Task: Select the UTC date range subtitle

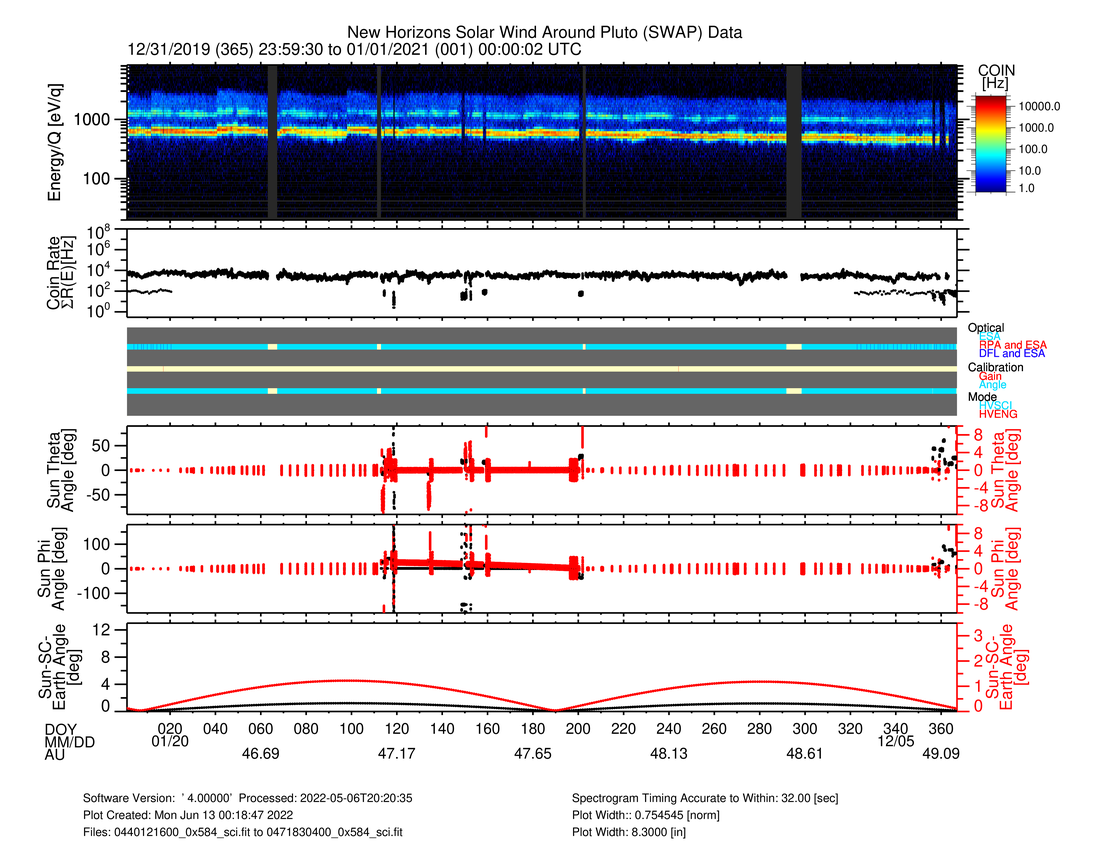Action: (355, 49)
